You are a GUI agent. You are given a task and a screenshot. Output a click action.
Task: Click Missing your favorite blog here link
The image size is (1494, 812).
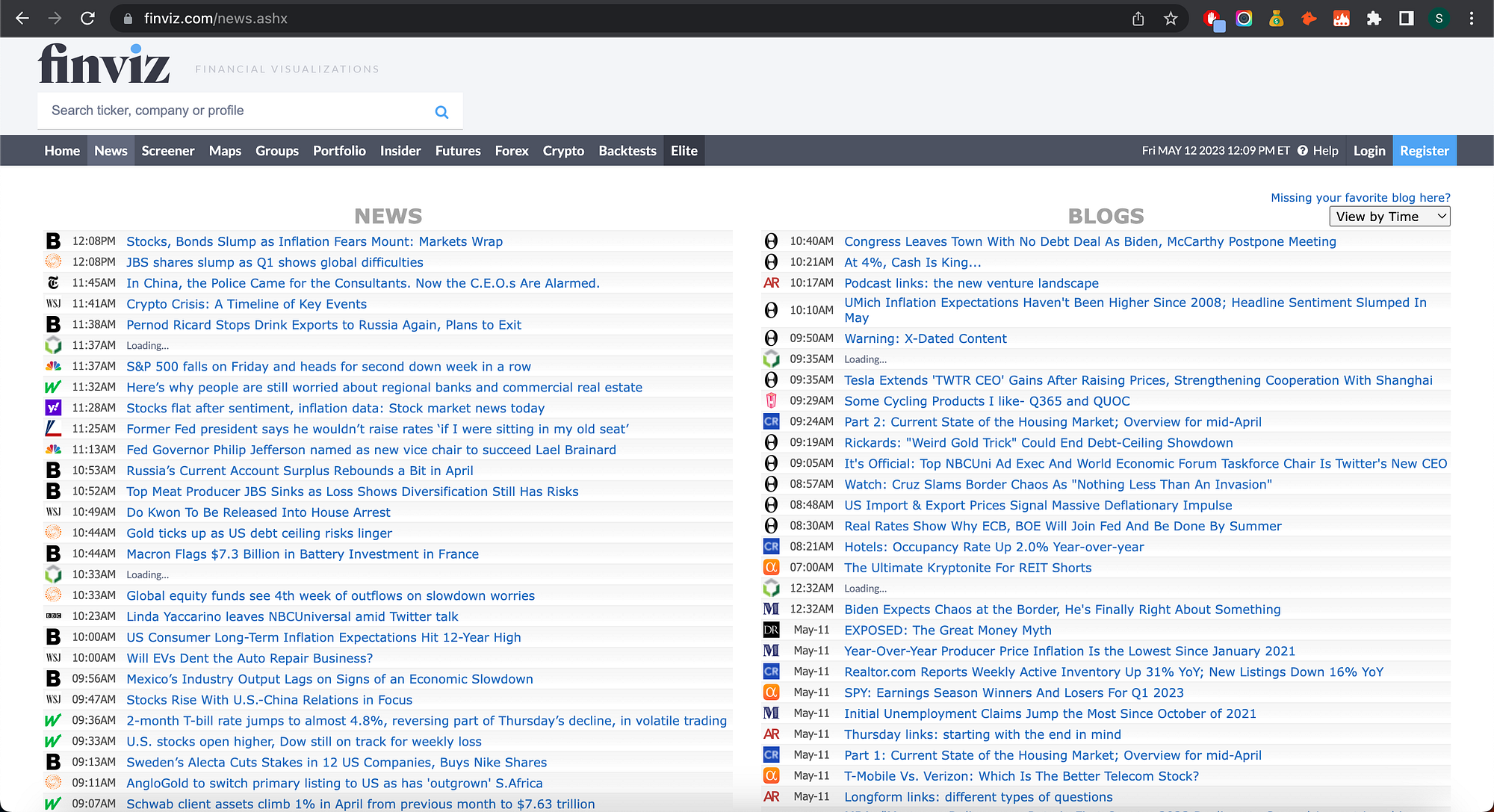[1360, 198]
